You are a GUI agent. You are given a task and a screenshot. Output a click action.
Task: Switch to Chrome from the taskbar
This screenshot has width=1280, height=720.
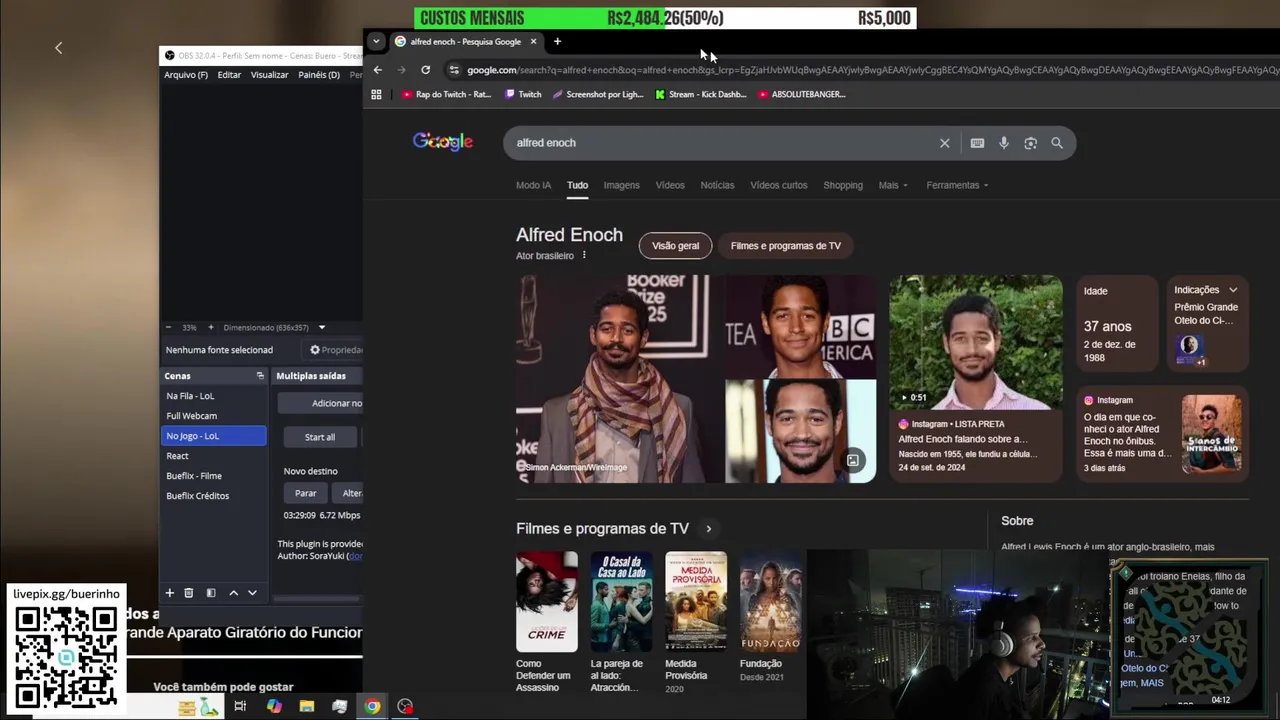372,706
